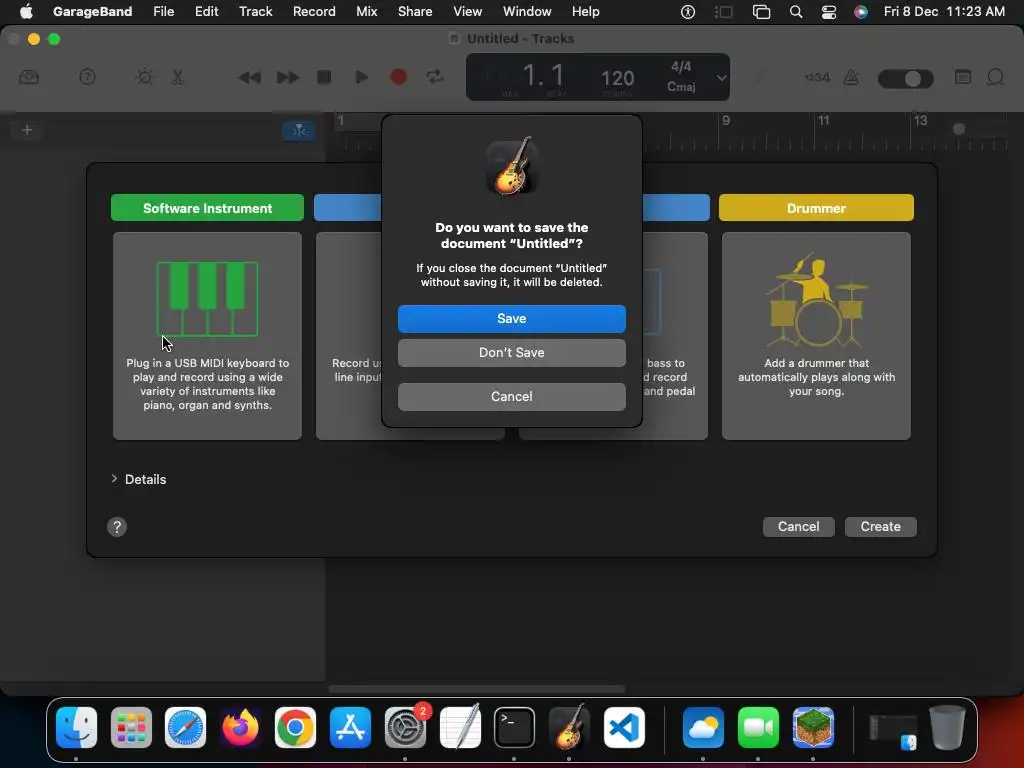This screenshot has height=768, width=1024.
Task: Open the Notepad icon in toolbar
Action: click(963, 77)
